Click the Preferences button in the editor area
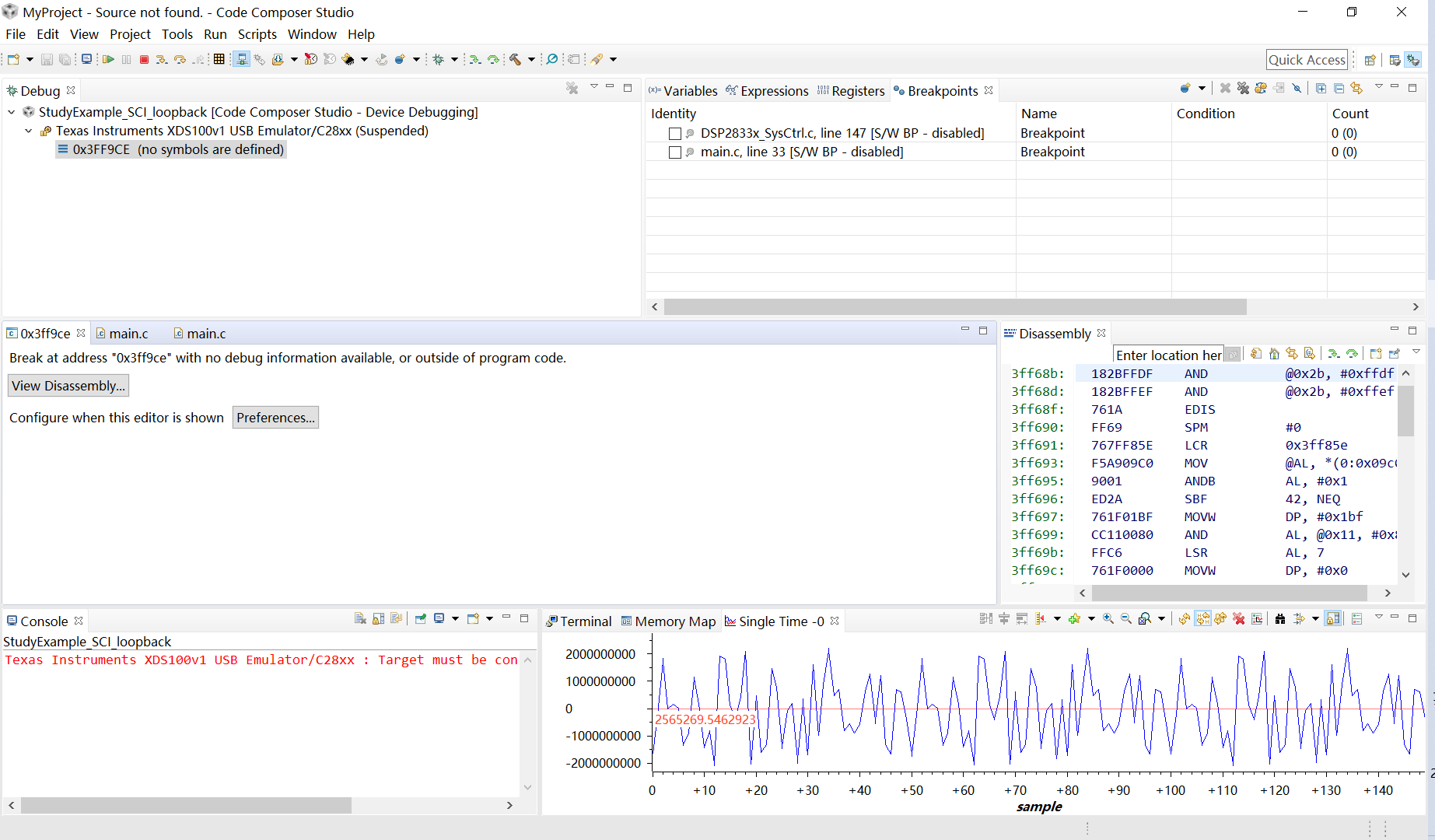Image resolution: width=1435 pixels, height=840 pixels. (x=275, y=417)
